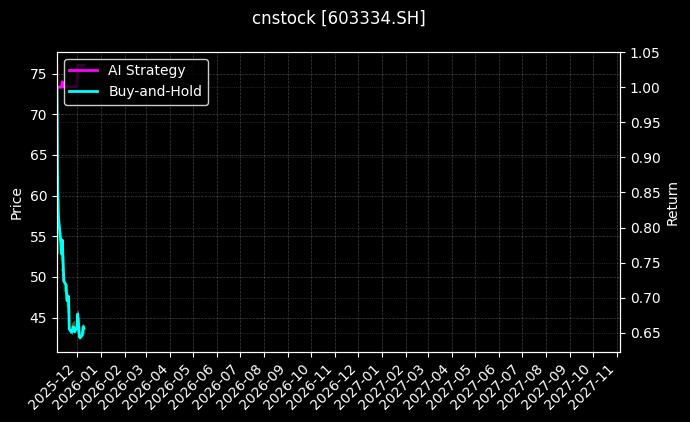Viewport: 690px width, 422px height.
Task: Click the 0.65 return tick label
Action: click(x=646, y=333)
